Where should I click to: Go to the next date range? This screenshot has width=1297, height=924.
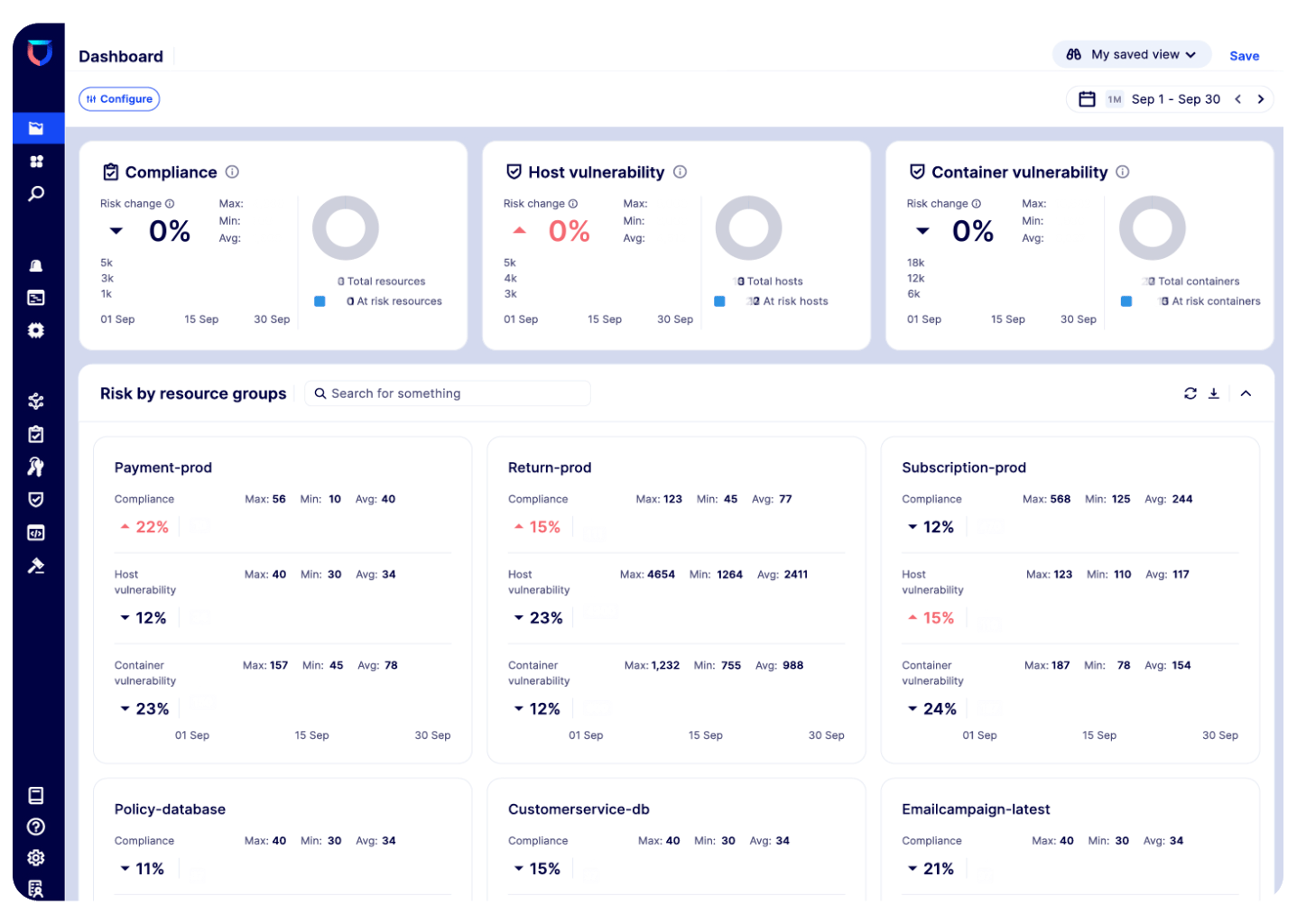(1261, 99)
